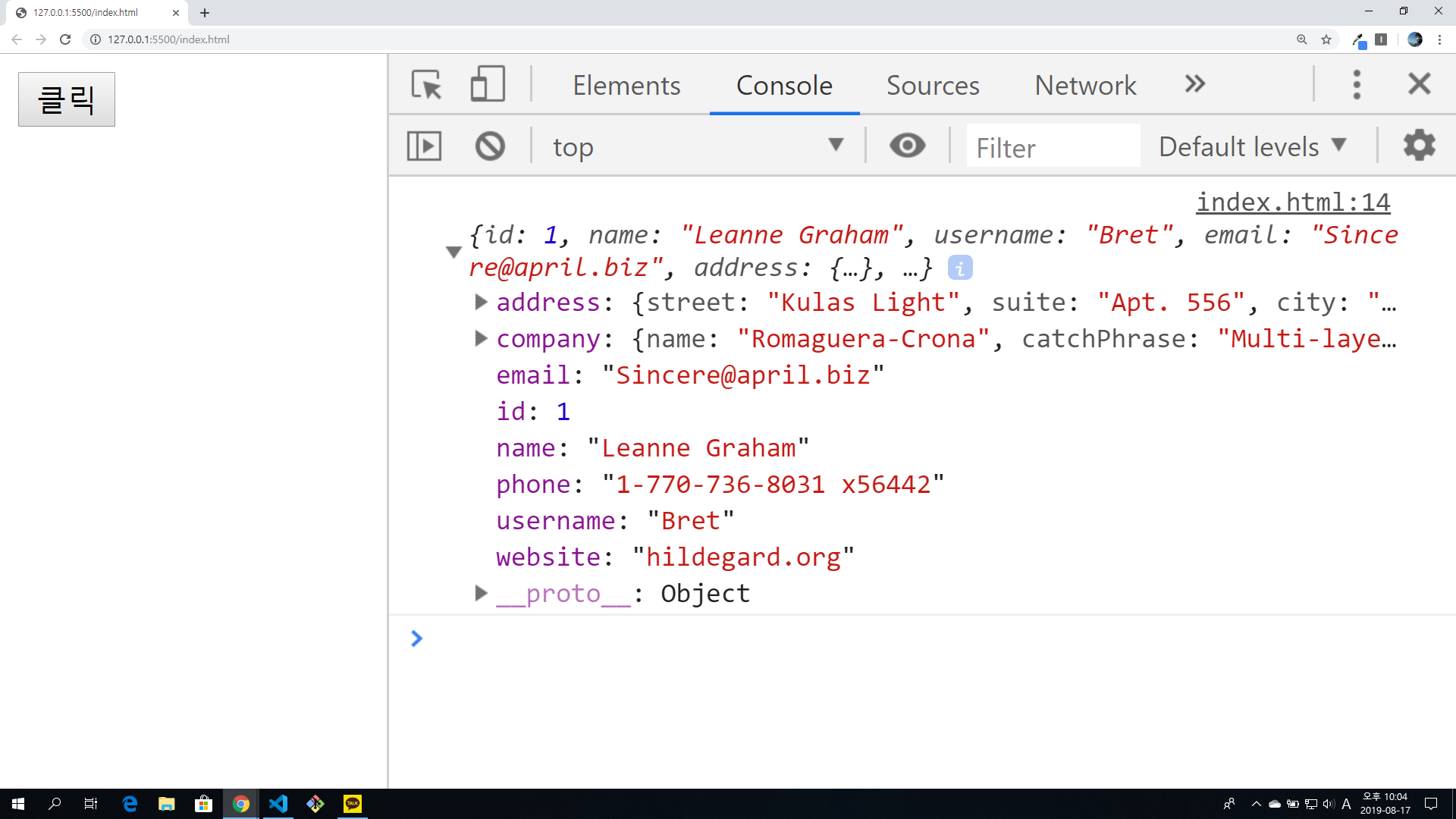Click the clear console icon
The image size is (1456, 819).
[490, 146]
